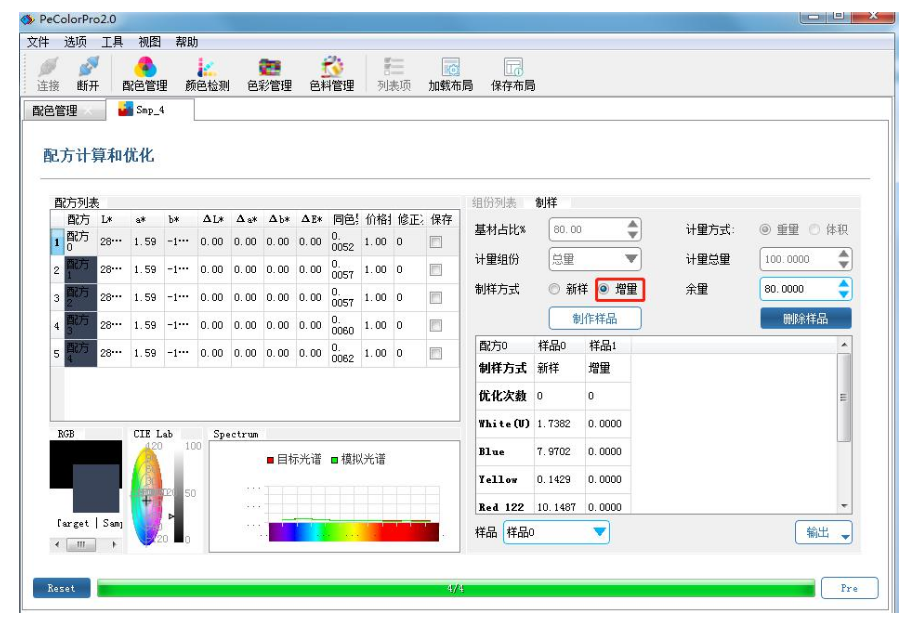
Task: Open 色彩管理 color management tool
Action: 269,74
